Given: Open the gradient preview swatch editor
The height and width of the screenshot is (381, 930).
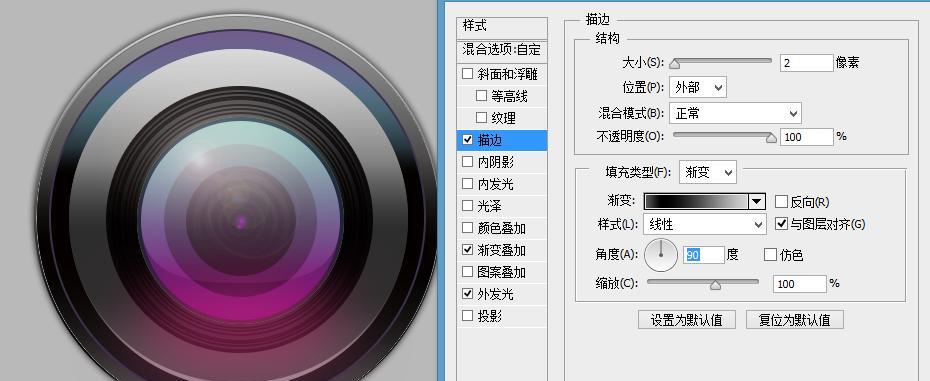Looking at the screenshot, I should tap(696, 202).
